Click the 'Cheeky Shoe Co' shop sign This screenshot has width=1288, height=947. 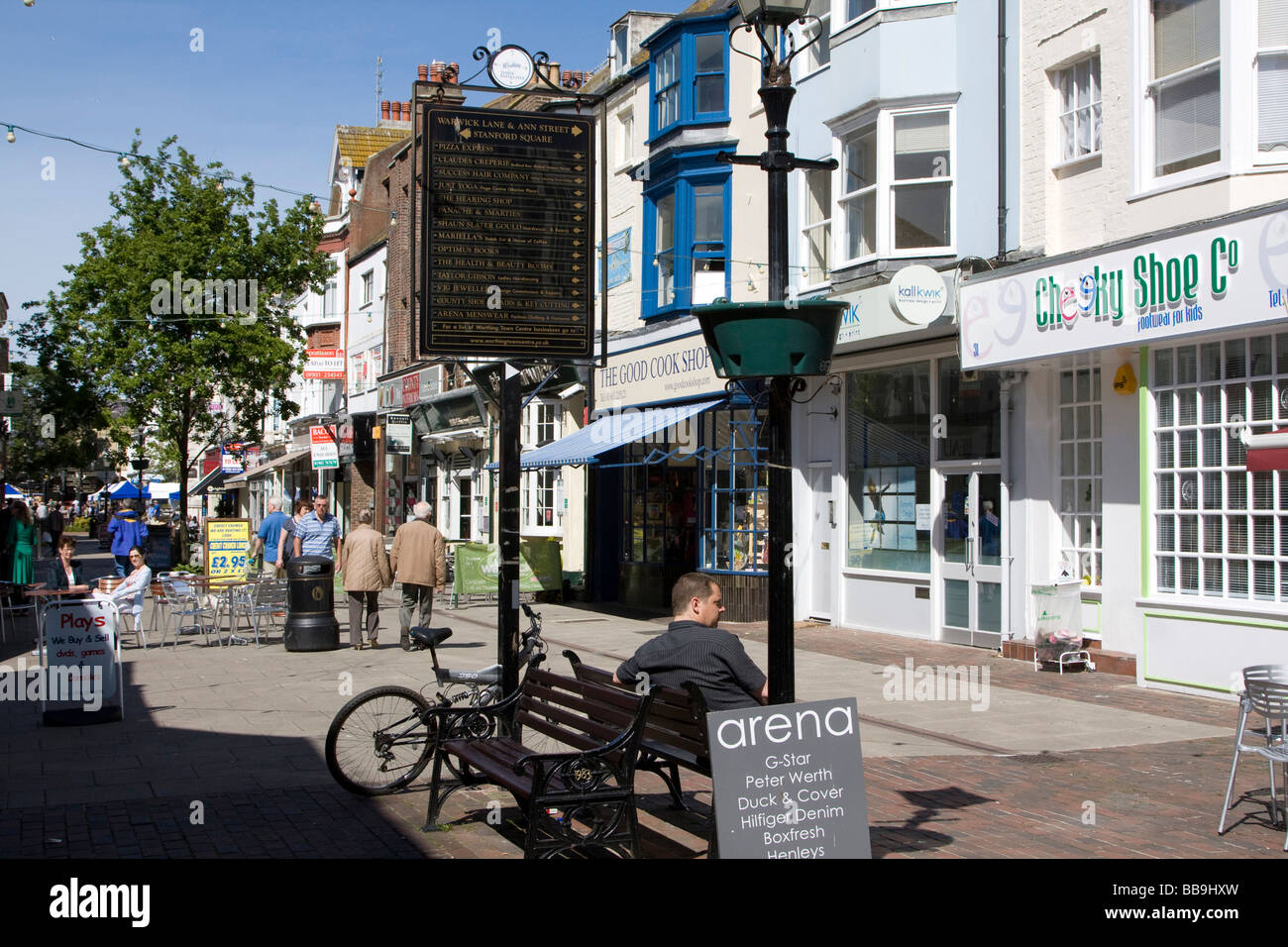(1135, 285)
